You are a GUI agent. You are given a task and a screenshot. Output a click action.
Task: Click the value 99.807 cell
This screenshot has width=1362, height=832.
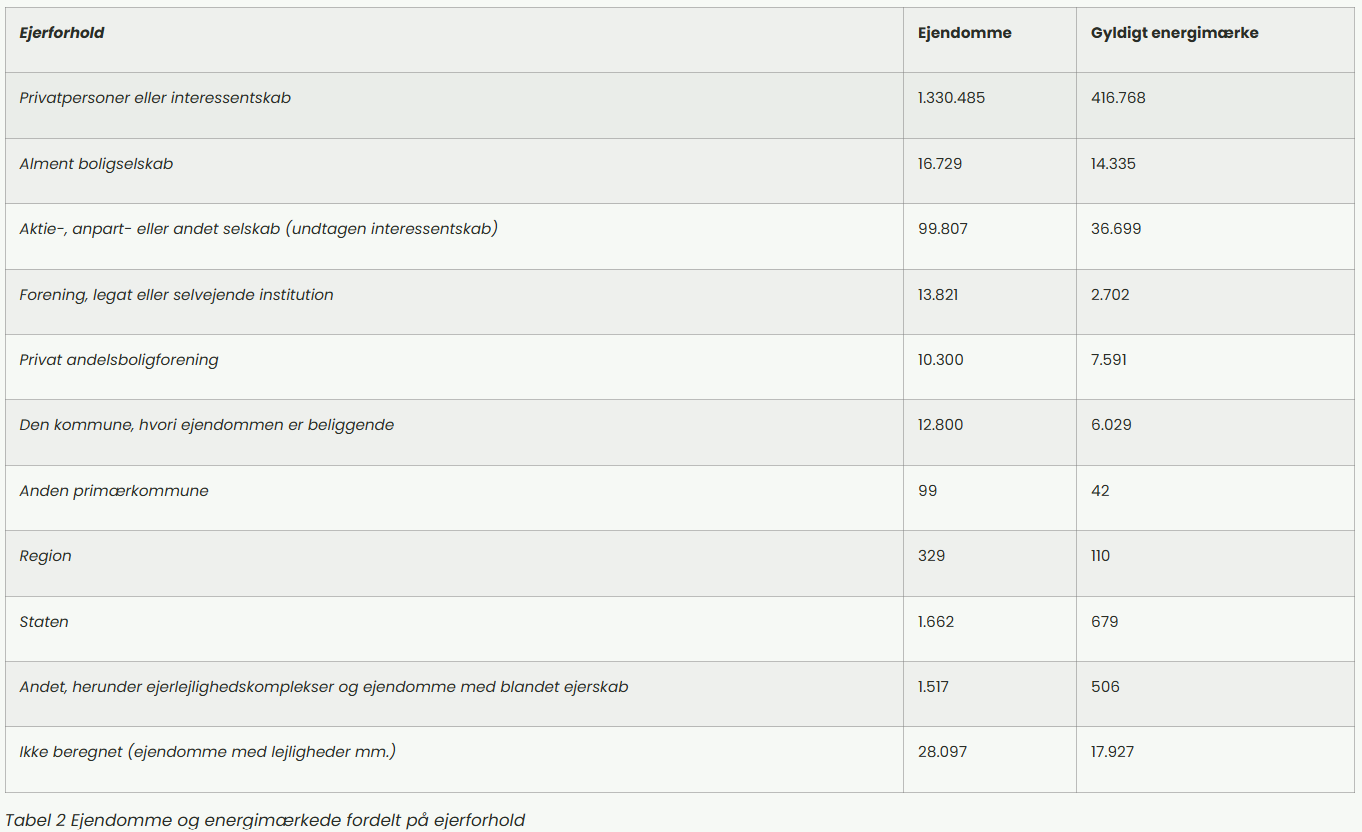click(x=943, y=229)
